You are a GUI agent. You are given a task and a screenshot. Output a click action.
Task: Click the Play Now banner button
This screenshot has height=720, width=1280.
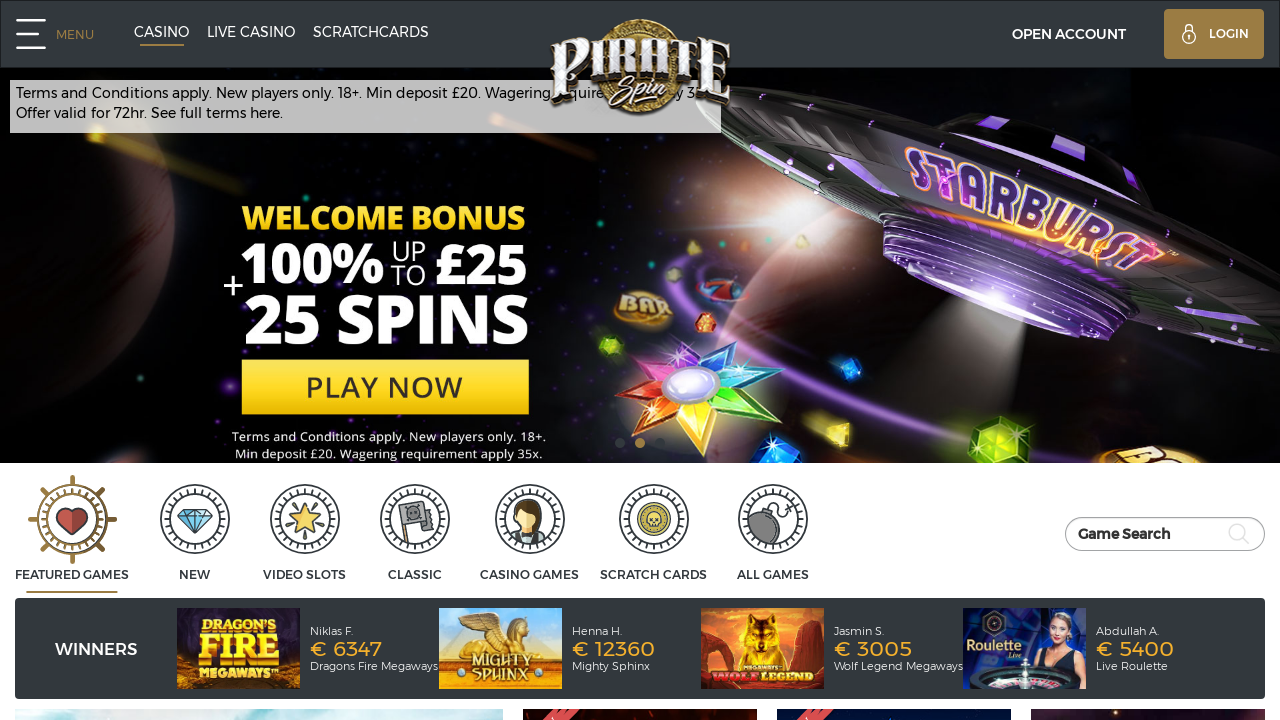(x=385, y=387)
